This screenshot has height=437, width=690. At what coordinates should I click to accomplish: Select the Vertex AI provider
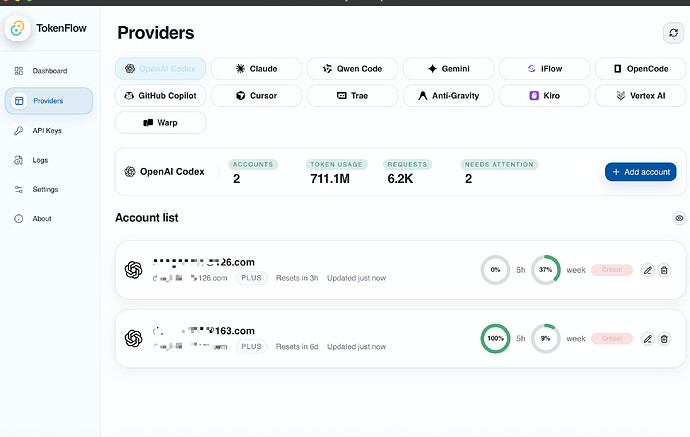(x=641, y=95)
